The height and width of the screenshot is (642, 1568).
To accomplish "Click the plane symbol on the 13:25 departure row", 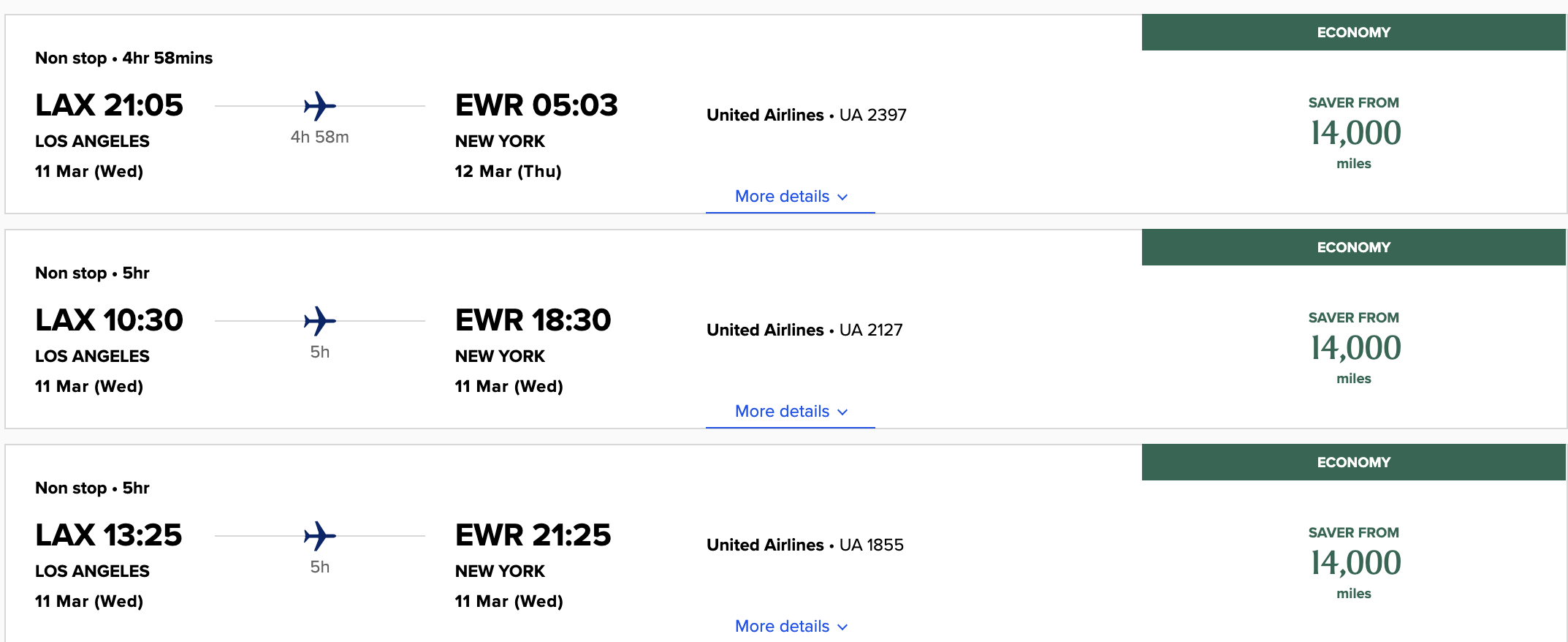I will coord(319,535).
